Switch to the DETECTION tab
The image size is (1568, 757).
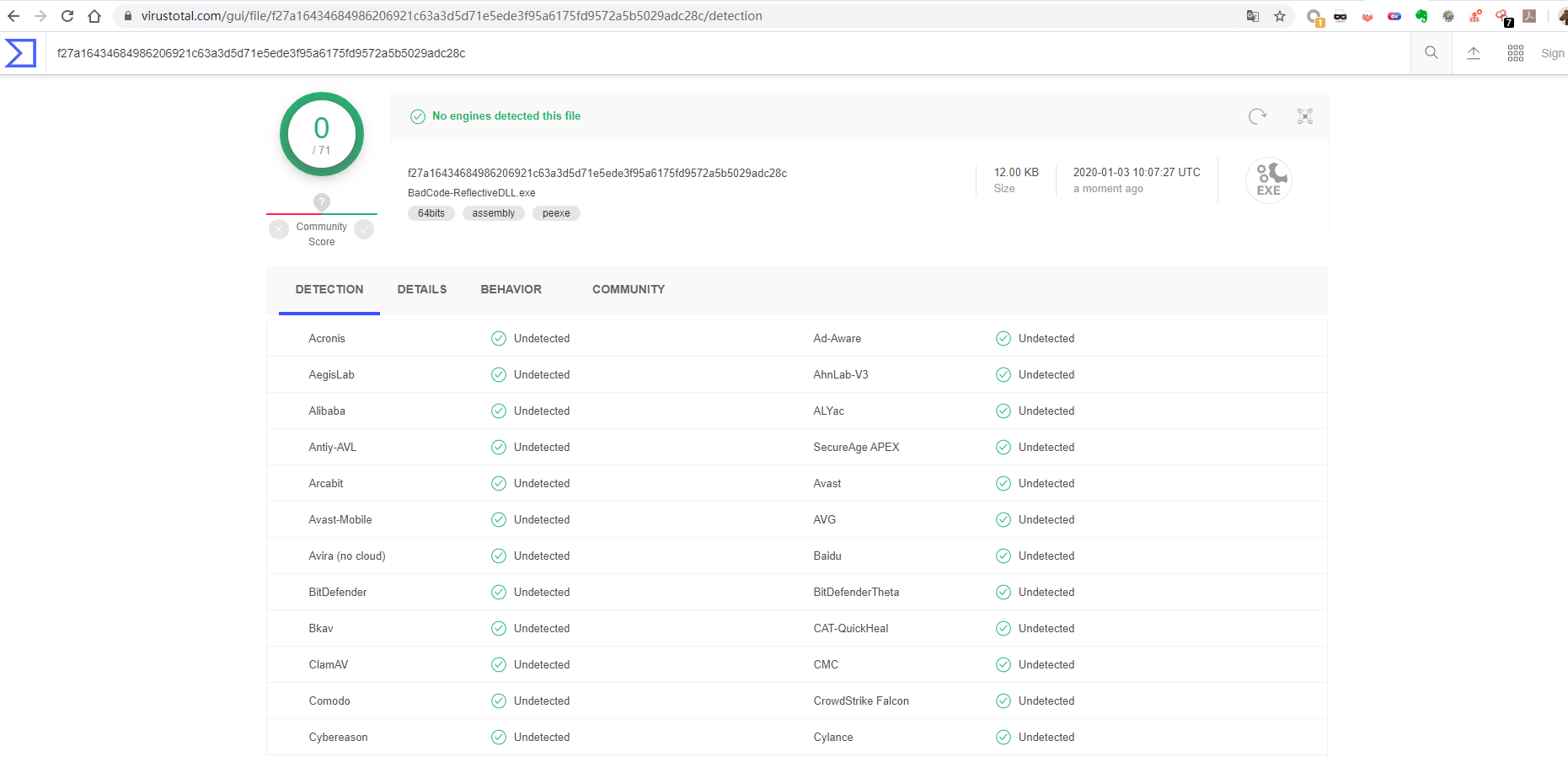329,289
